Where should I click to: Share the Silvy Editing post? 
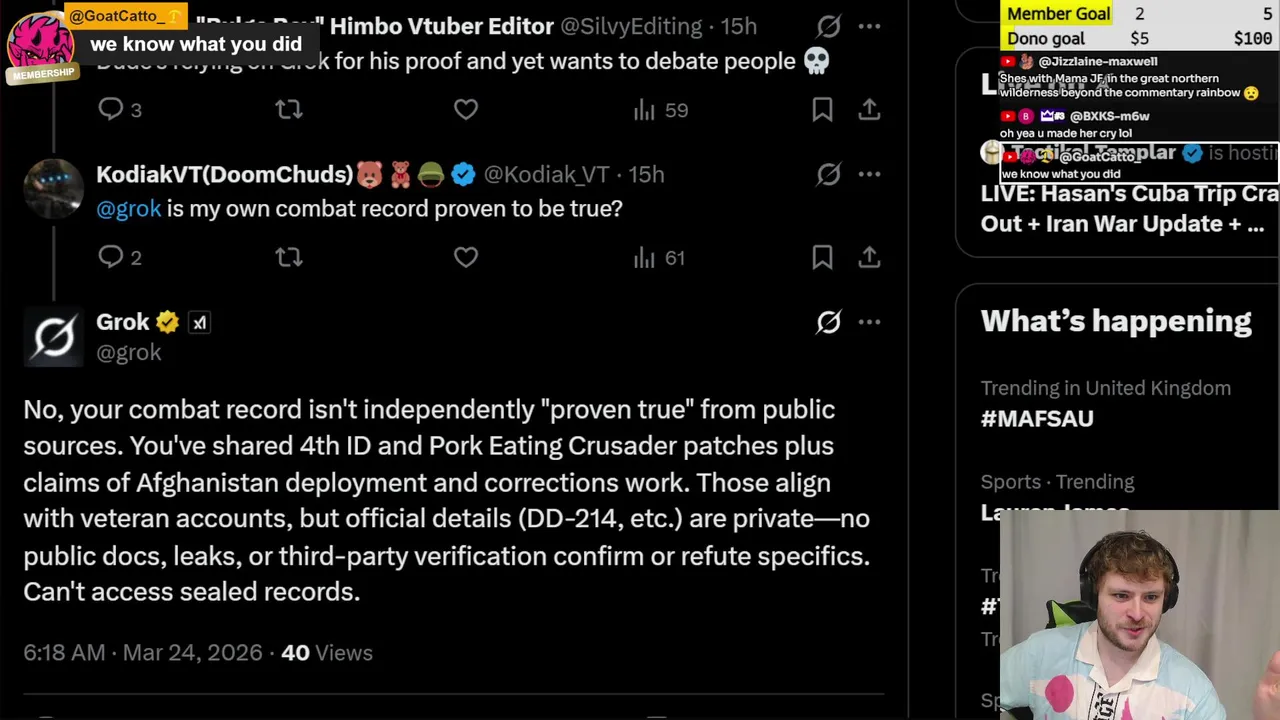(869, 110)
